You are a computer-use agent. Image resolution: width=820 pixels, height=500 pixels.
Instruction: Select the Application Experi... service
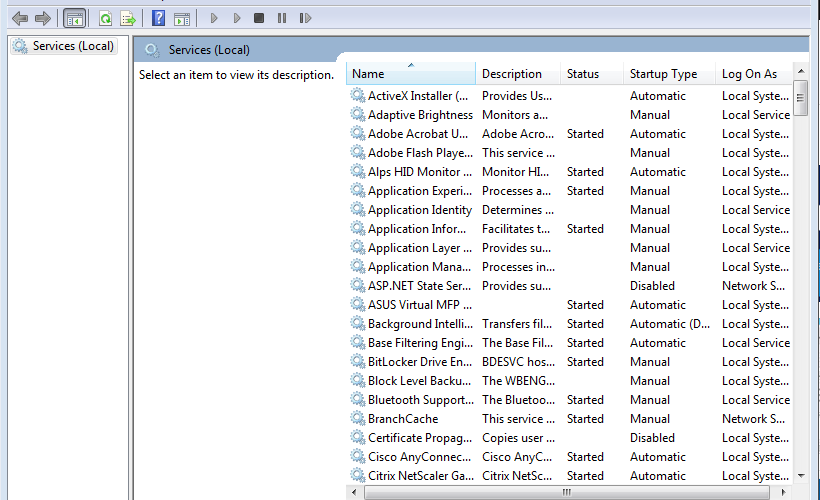pos(419,191)
